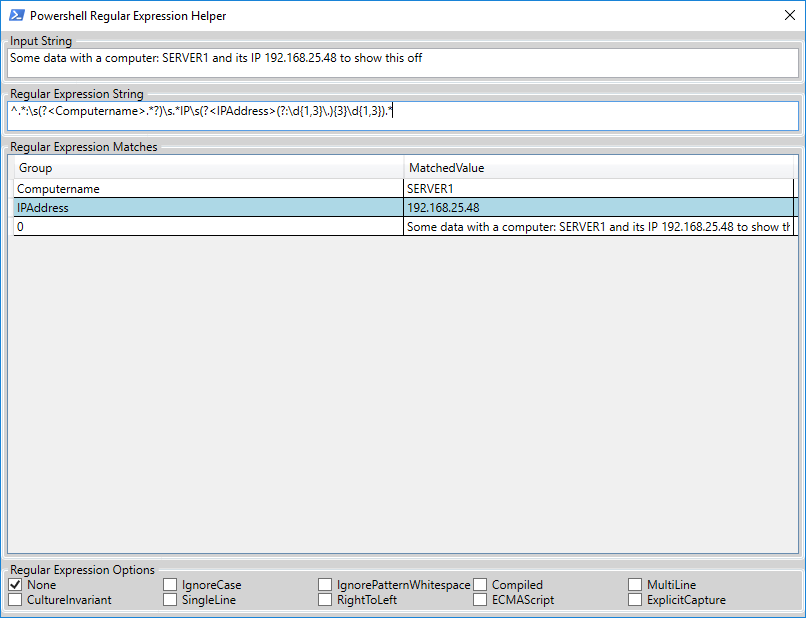The width and height of the screenshot is (806, 618).
Task: Turn on the SingleLine option
Action: point(171,600)
